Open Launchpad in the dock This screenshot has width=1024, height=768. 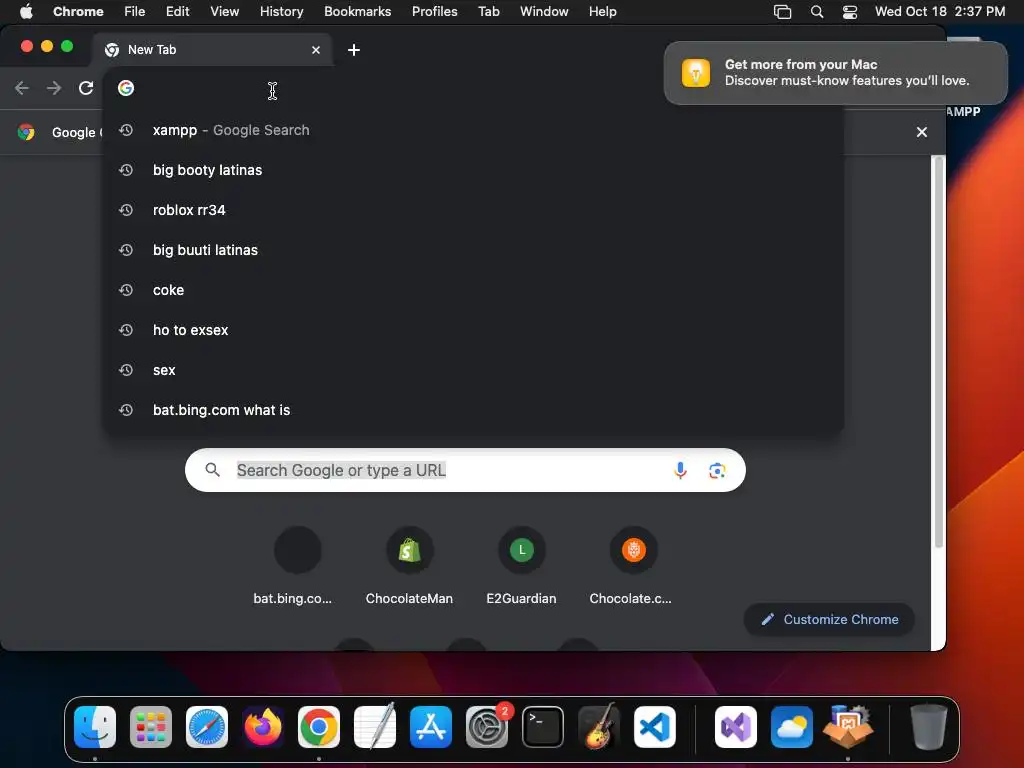[151, 727]
